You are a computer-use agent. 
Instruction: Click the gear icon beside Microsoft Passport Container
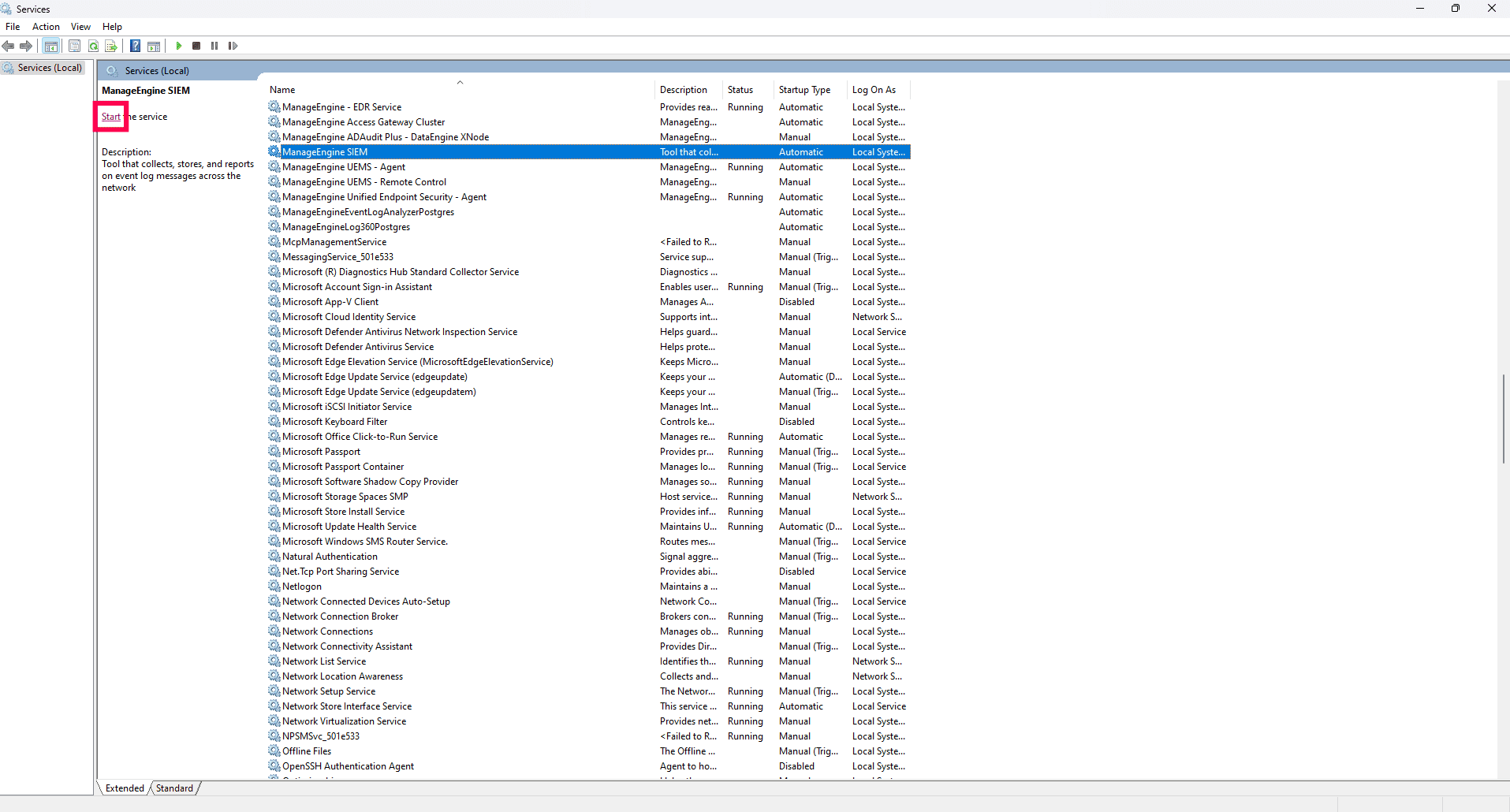coord(274,466)
